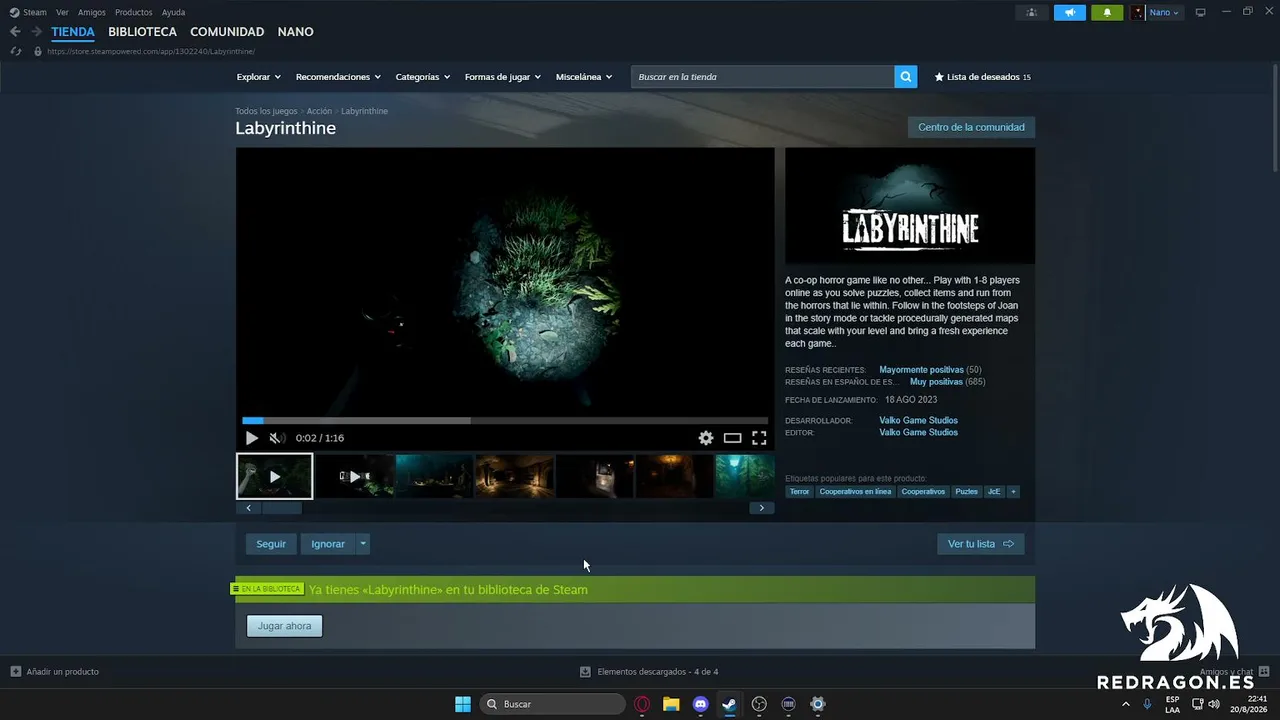Click the store search magnifier button
The width and height of the screenshot is (1280, 720).
(x=906, y=77)
